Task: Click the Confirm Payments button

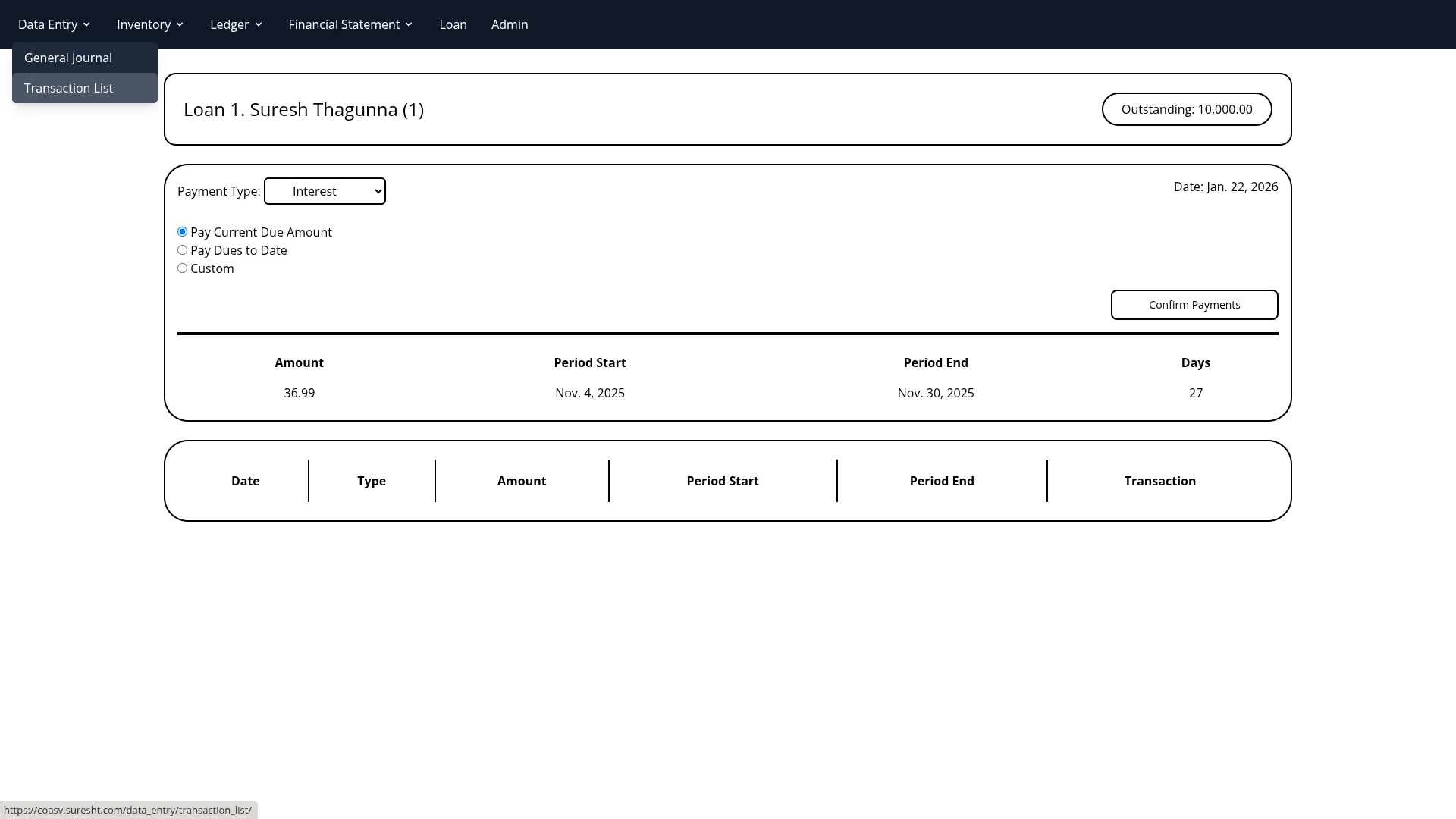Action: tap(1194, 304)
